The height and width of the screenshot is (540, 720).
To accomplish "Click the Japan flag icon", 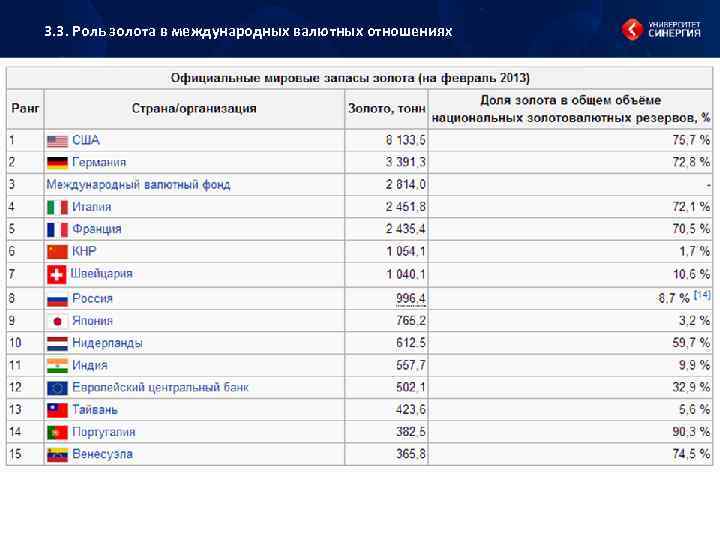I will click(x=57, y=321).
